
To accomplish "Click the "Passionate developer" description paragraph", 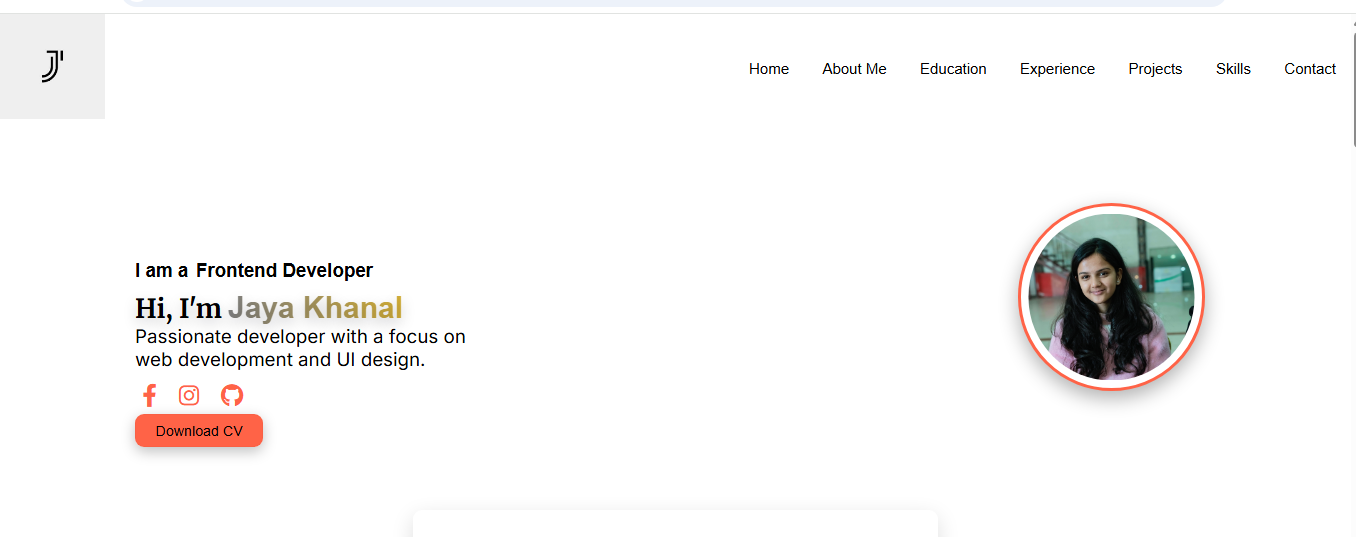I will 300,348.
